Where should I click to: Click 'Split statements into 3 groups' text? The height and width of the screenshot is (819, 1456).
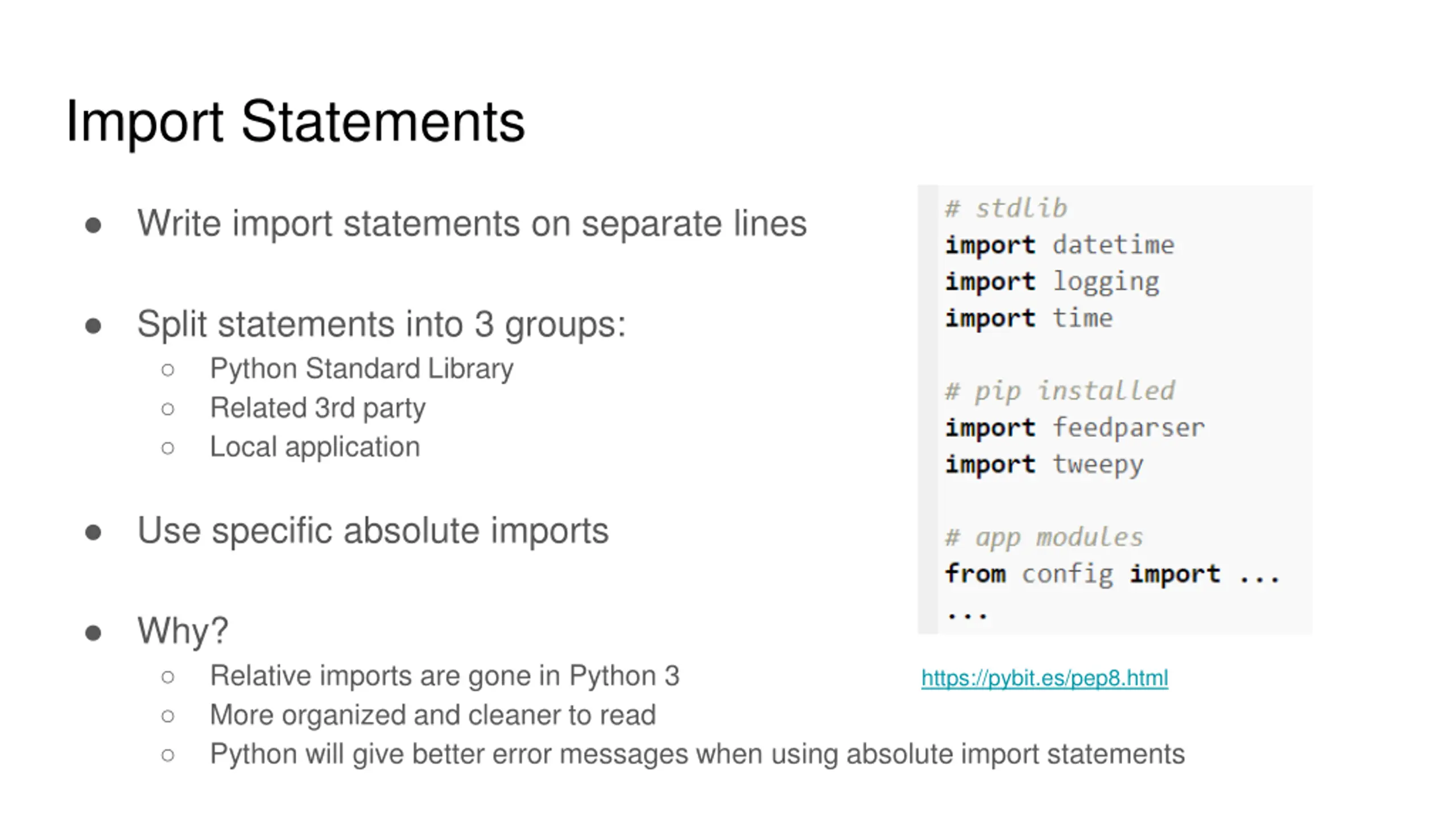tap(382, 324)
